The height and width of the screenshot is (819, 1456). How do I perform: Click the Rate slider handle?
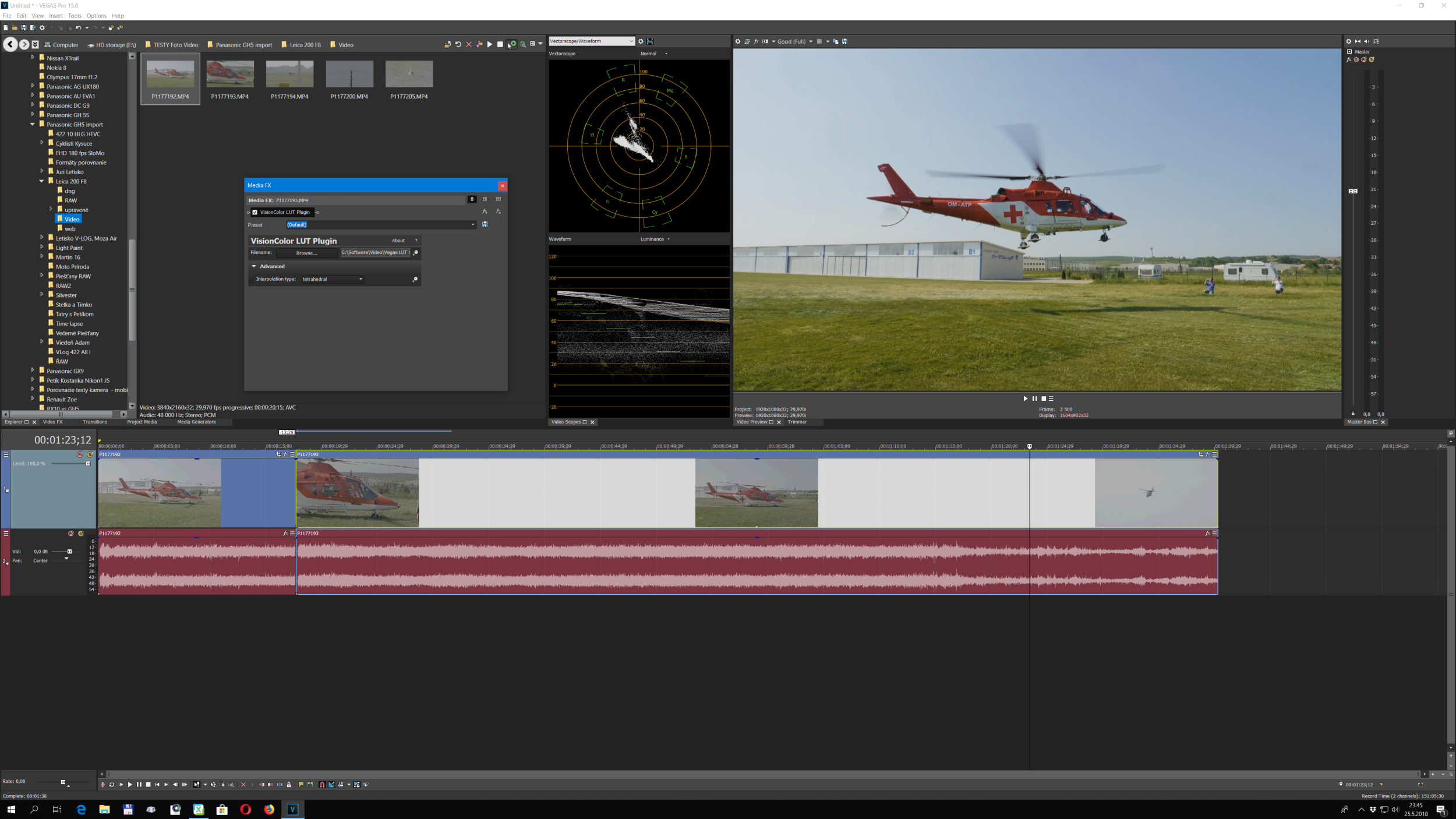point(63,782)
